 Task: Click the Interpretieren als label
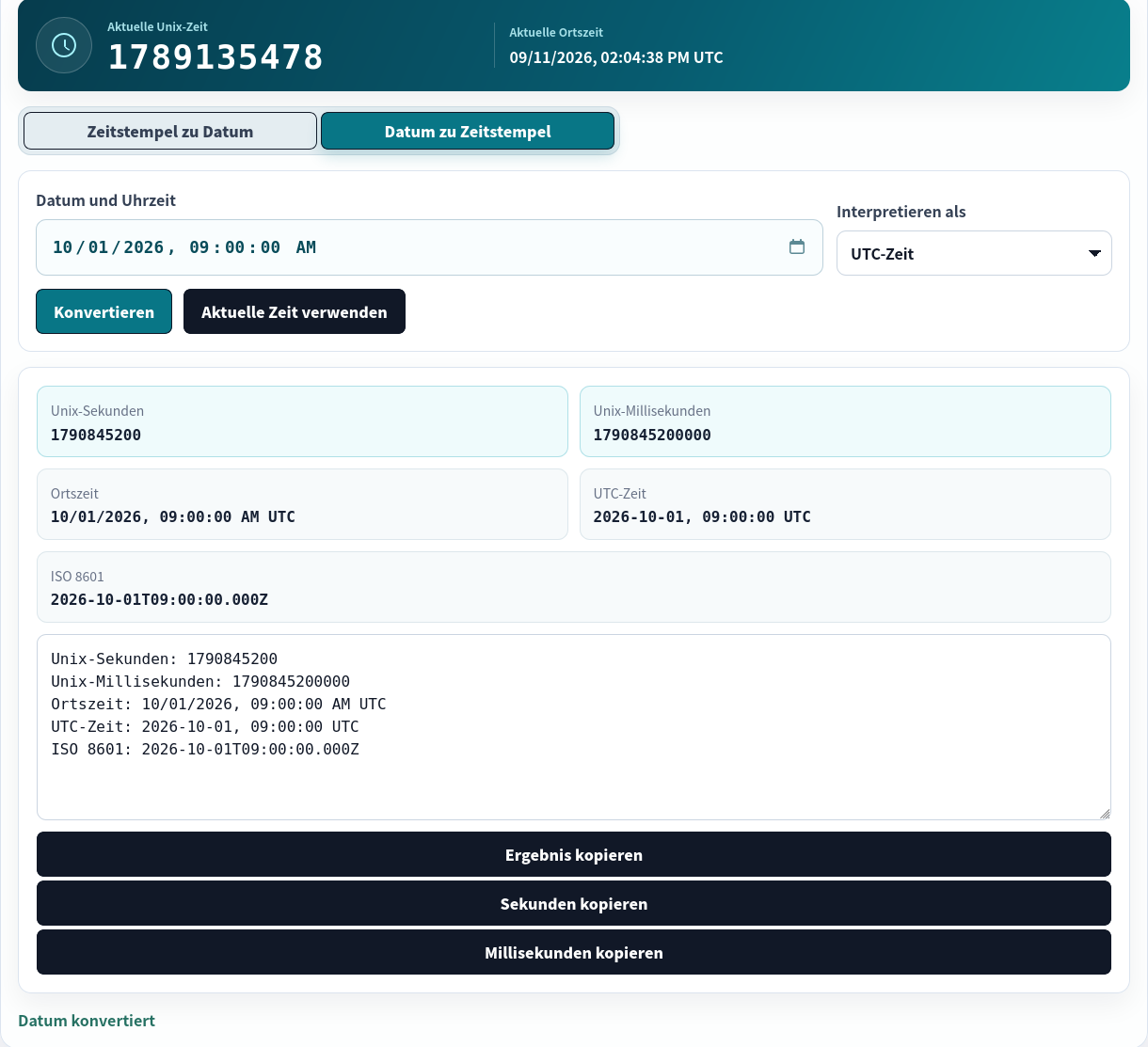click(x=901, y=212)
